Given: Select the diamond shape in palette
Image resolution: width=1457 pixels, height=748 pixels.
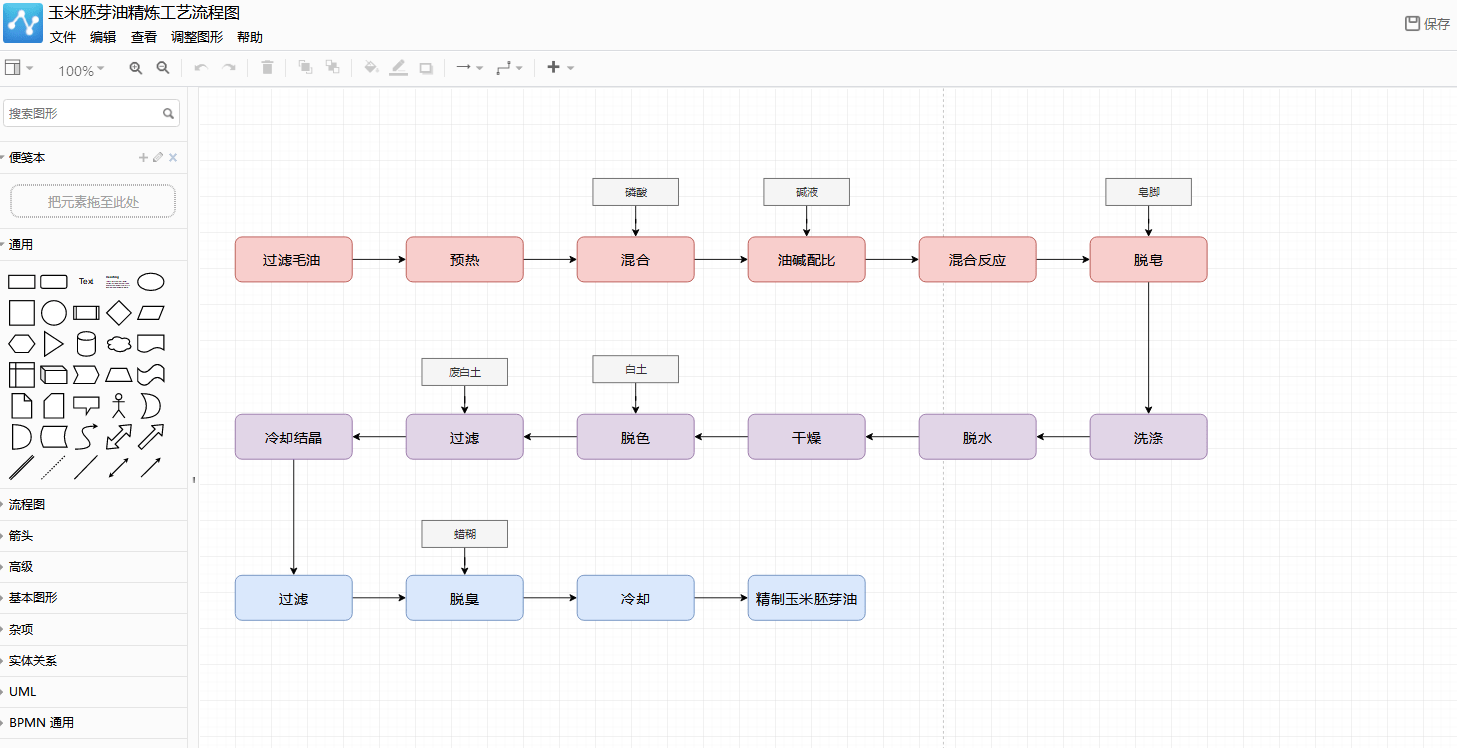Looking at the screenshot, I should (119, 313).
